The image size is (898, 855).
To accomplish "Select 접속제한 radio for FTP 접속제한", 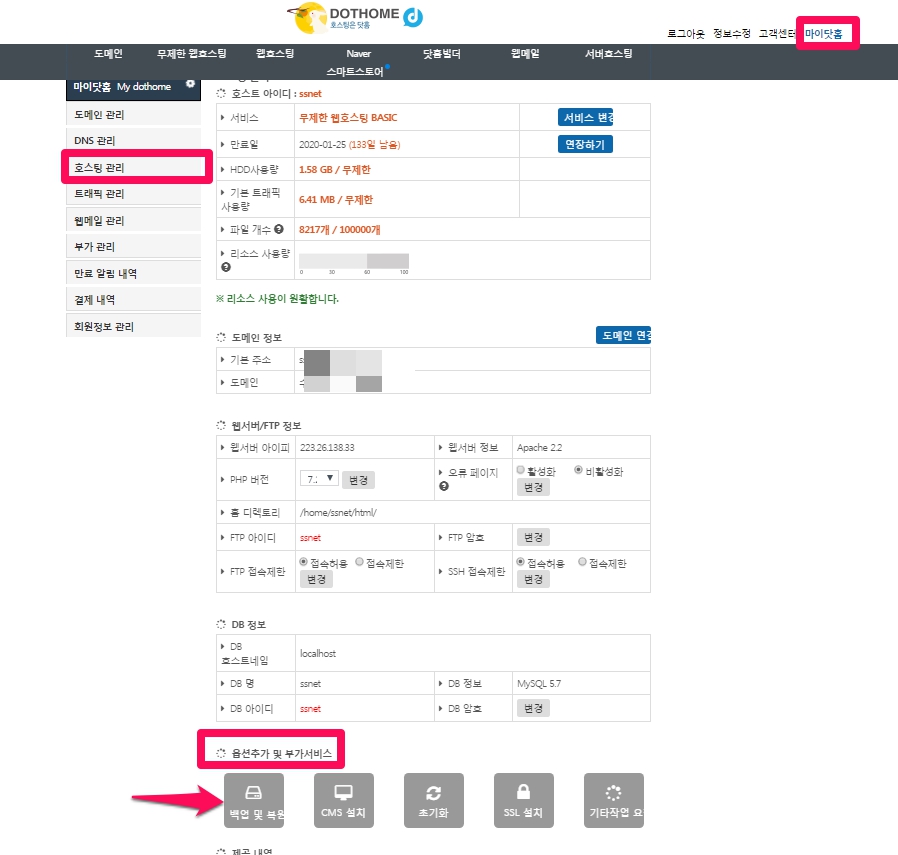I will click(360, 563).
